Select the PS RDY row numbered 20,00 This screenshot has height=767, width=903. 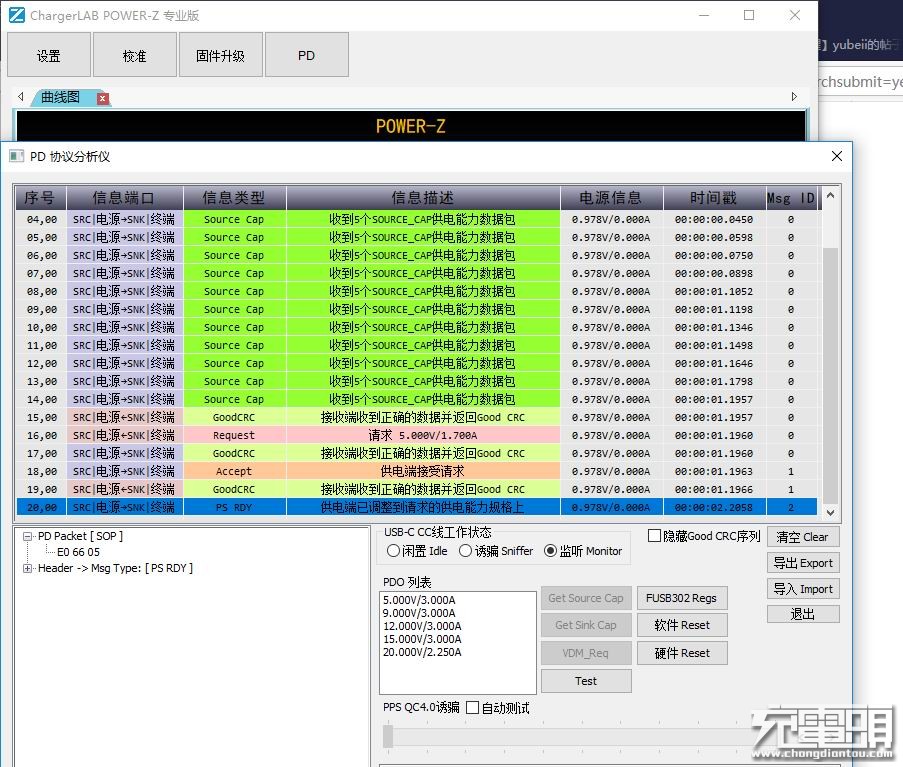tap(416, 507)
